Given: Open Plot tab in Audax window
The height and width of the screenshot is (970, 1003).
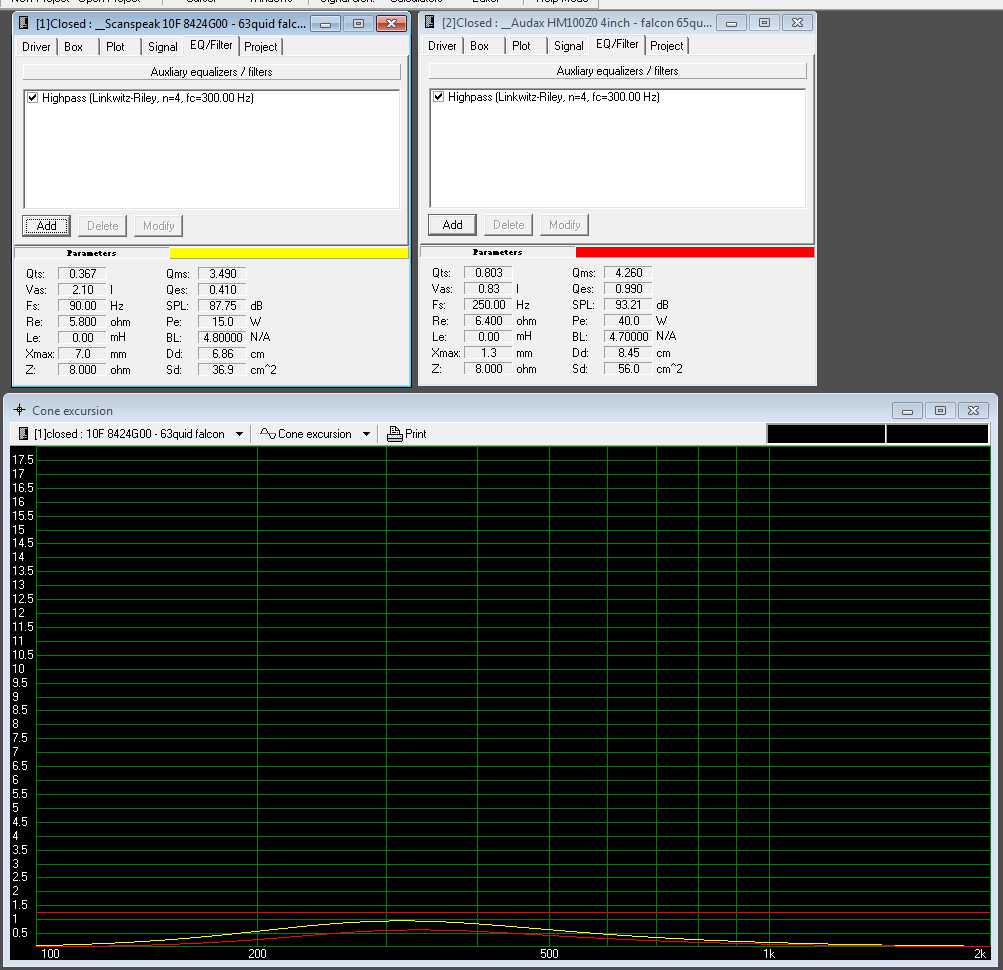Looking at the screenshot, I should [x=521, y=45].
